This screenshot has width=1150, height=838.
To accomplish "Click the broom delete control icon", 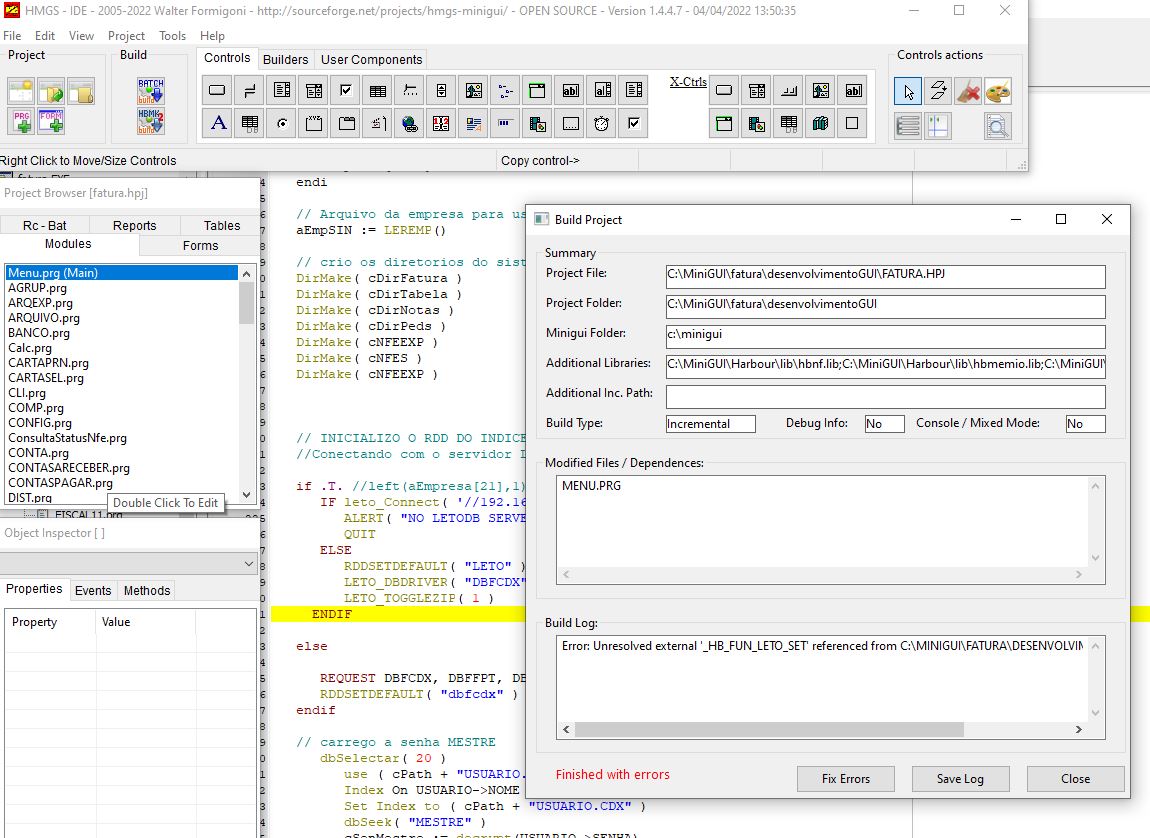I will (x=967, y=92).
